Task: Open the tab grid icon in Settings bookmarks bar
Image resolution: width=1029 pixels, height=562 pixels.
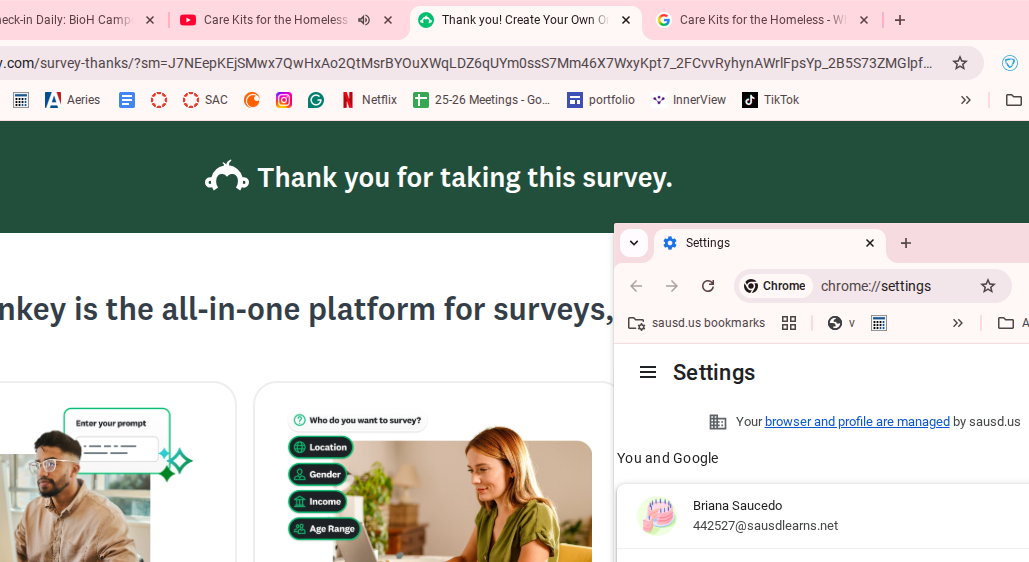Action: tap(789, 323)
